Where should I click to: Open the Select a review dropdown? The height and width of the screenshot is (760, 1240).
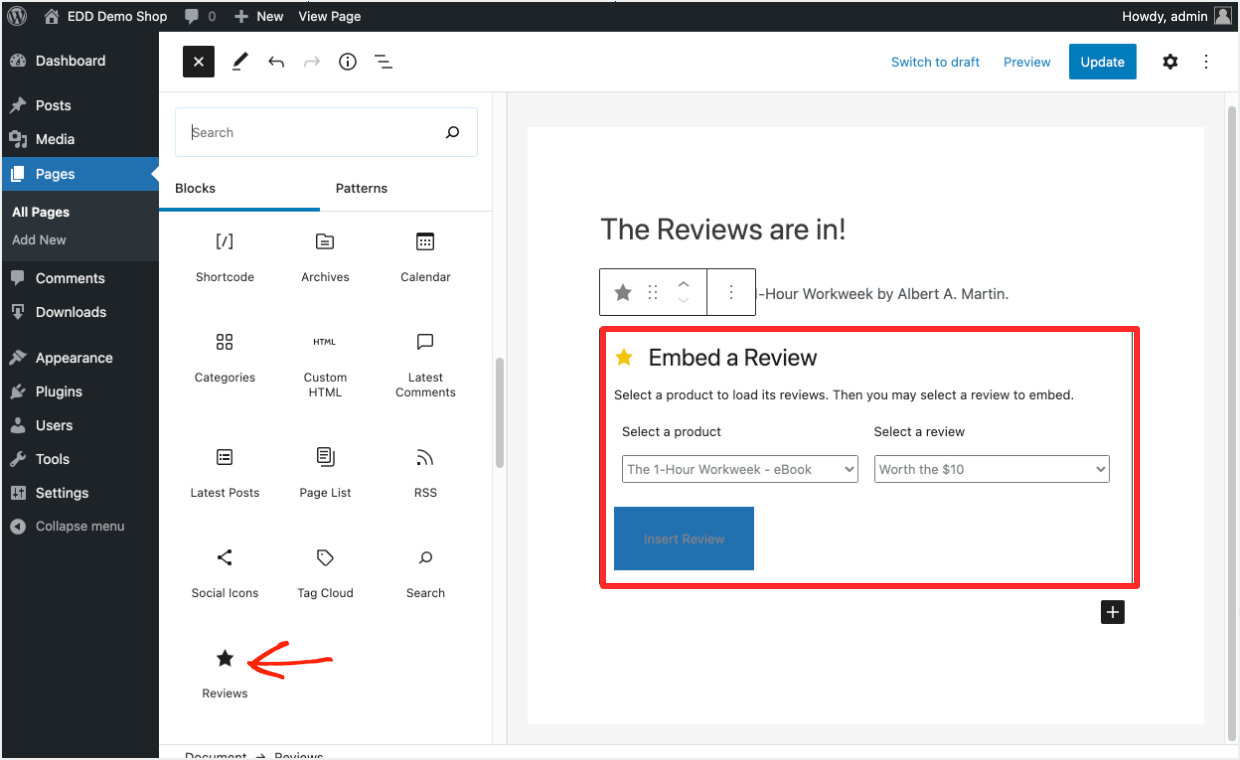pos(992,469)
